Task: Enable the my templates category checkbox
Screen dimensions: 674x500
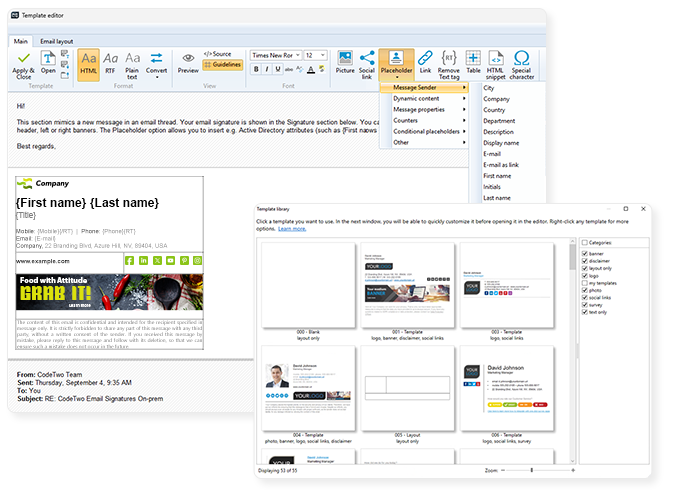Action: (x=585, y=281)
